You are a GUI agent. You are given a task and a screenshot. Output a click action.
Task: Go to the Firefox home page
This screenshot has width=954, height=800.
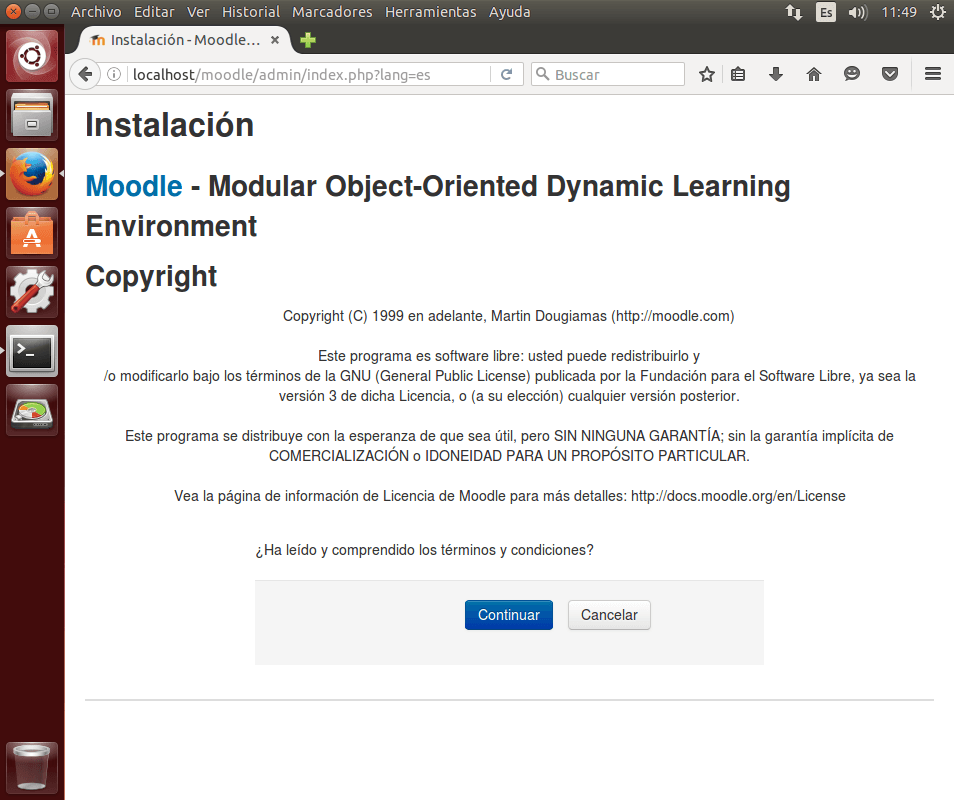tap(813, 74)
